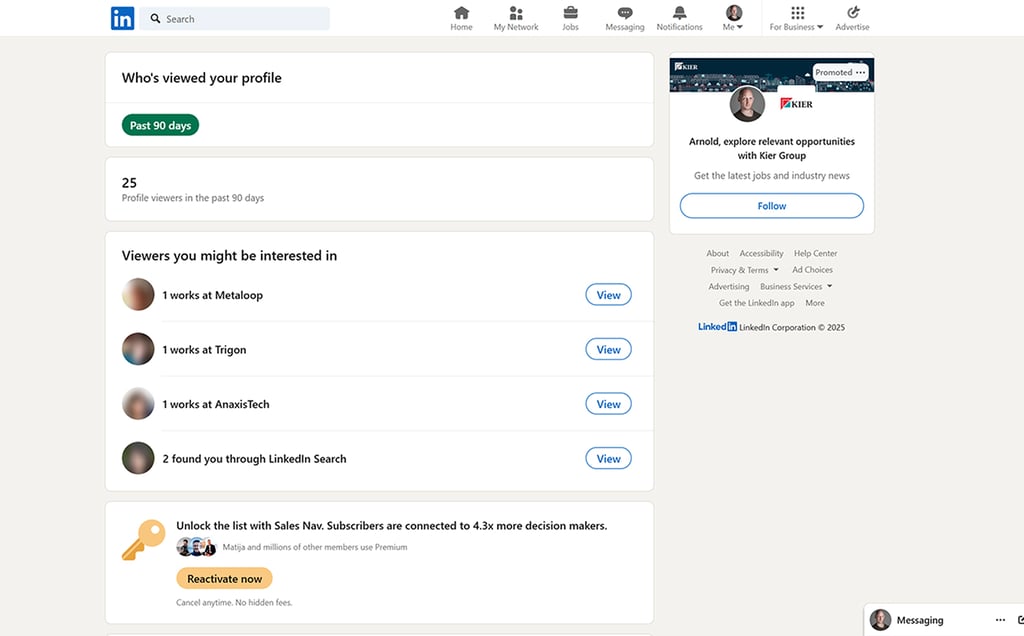Click the LinkedIn logo icon
The width and height of the screenshot is (1024, 636).
click(122, 18)
